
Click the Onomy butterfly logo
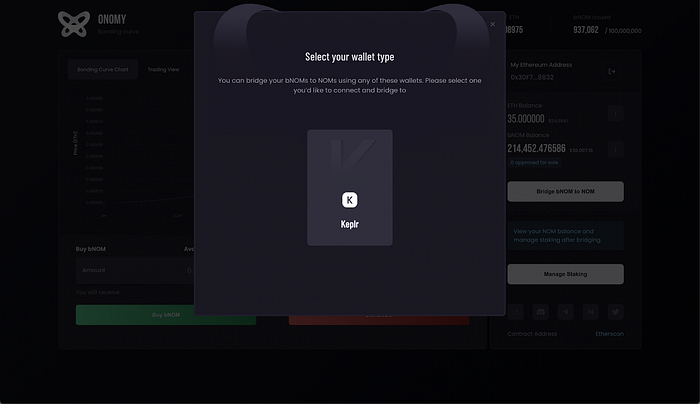[74, 24]
